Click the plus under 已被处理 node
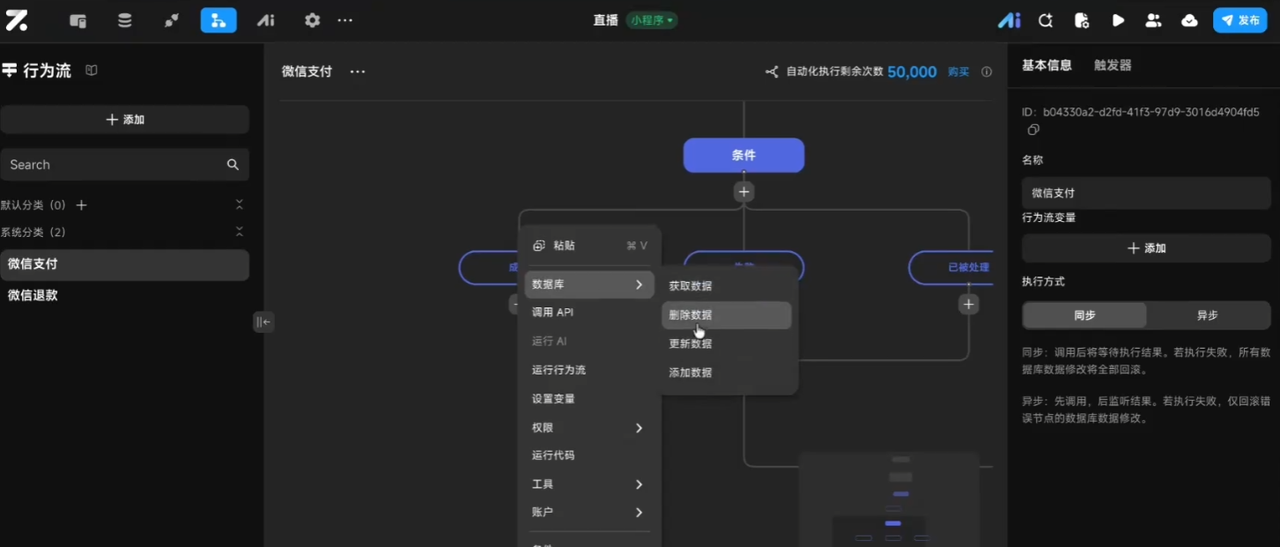 pyautogui.click(x=968, y=304)
